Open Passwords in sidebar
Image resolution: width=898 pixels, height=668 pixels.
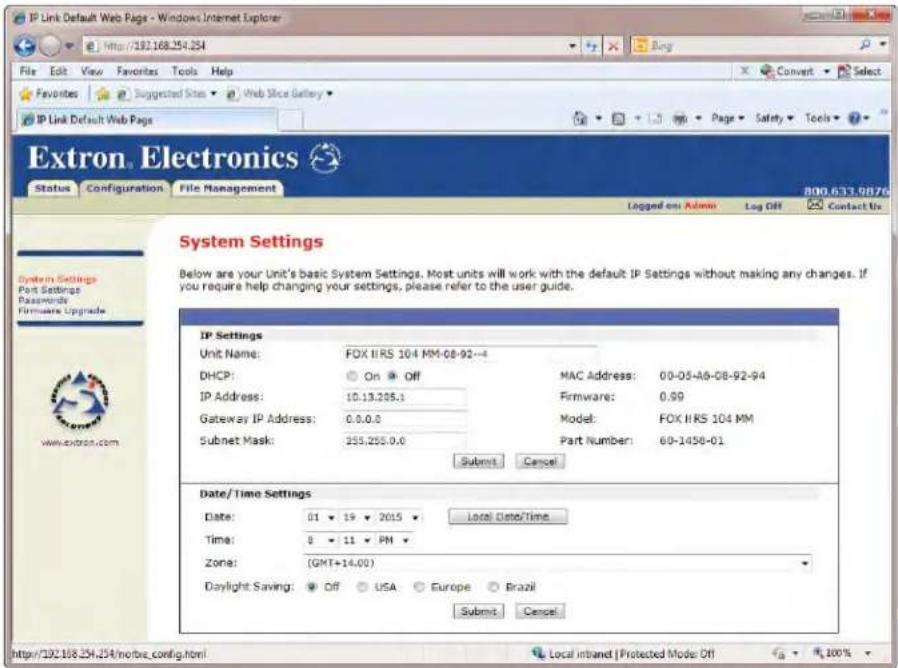[43, 300]
